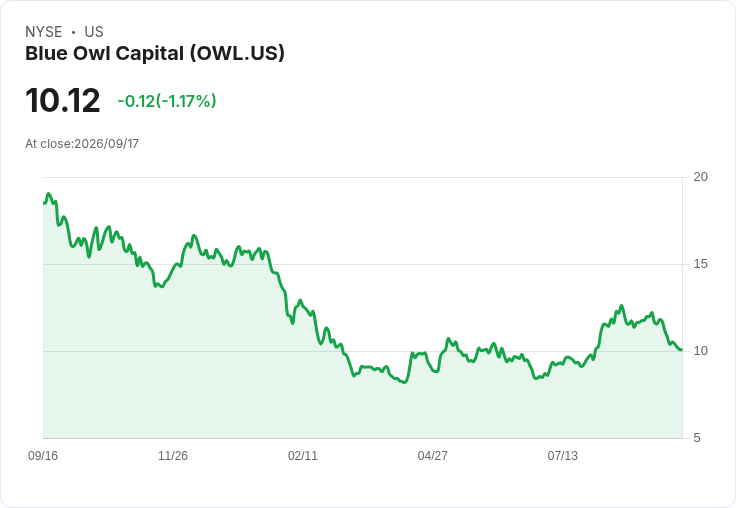
Task: Click the 07/13 date axis label
Action: click(x=562, y=455)
